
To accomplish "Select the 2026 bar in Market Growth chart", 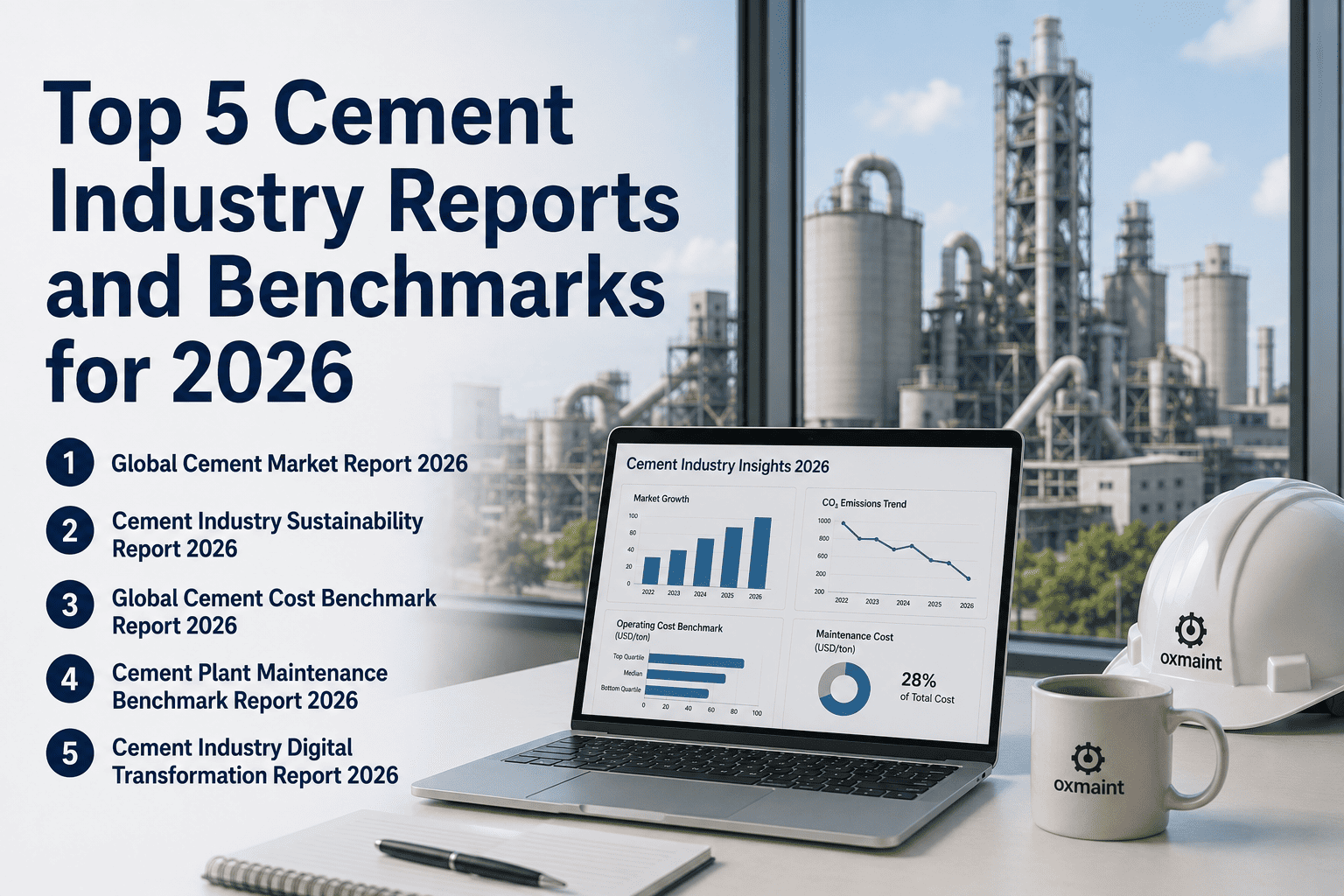I will [761, 554].
